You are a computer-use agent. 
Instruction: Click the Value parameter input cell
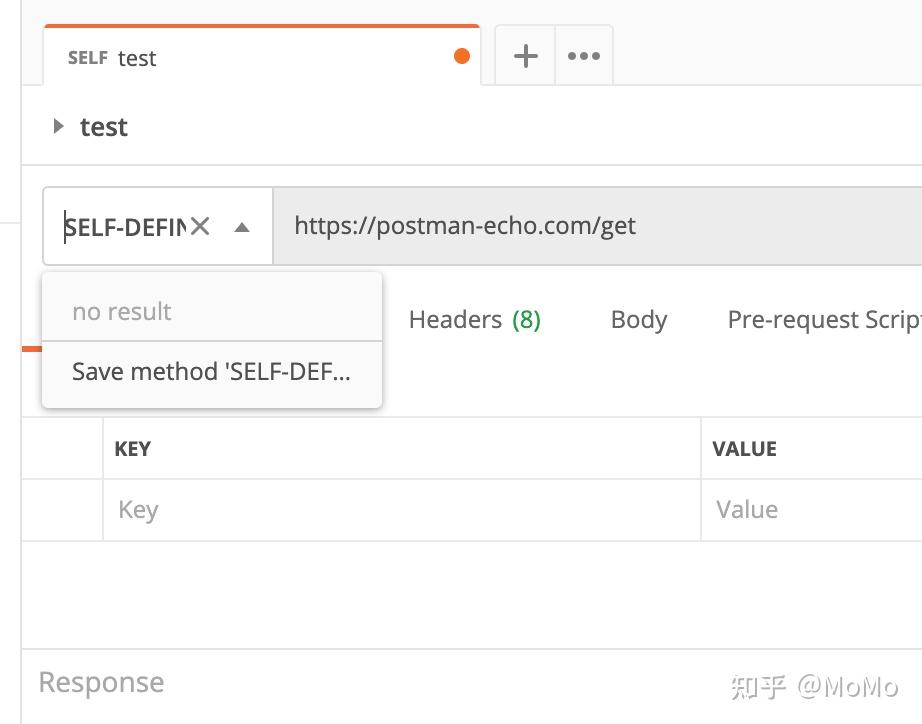(812, 510)
